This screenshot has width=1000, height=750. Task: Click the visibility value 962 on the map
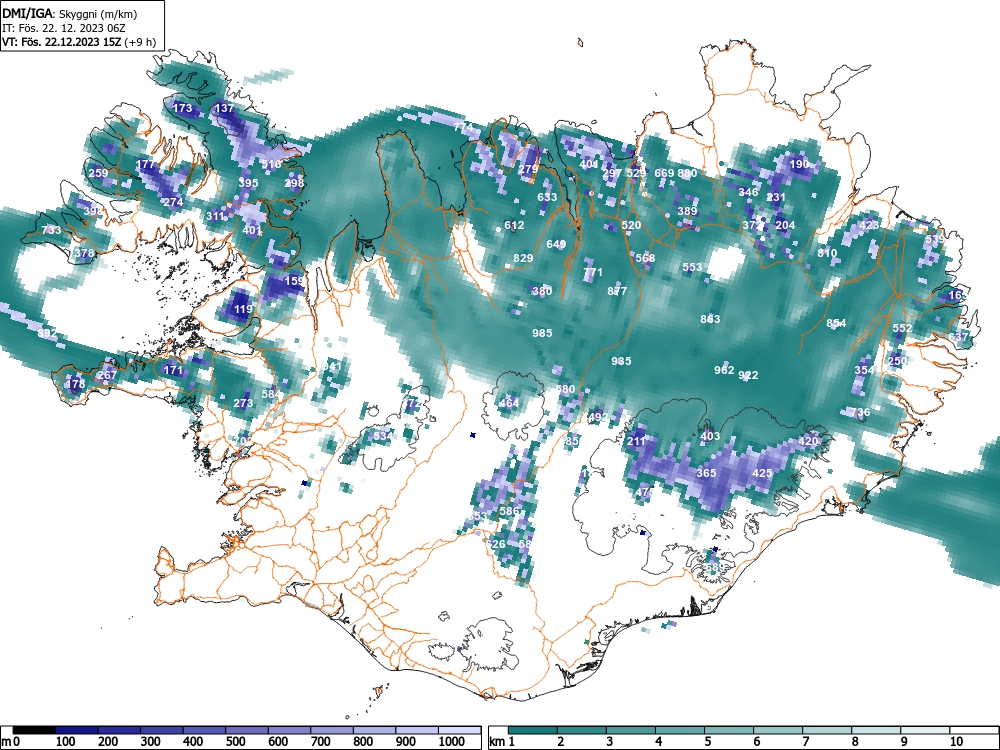tap(724, 370)
